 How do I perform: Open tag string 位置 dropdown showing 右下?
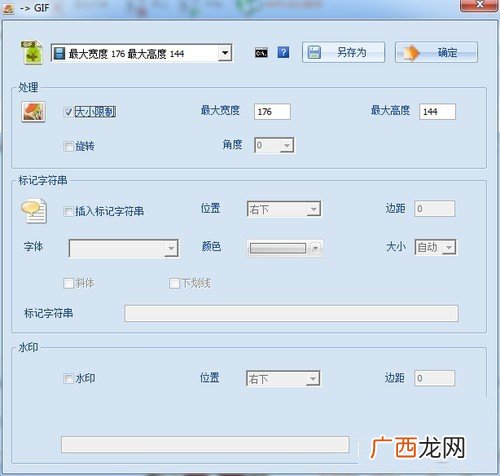tap(284, 209)
